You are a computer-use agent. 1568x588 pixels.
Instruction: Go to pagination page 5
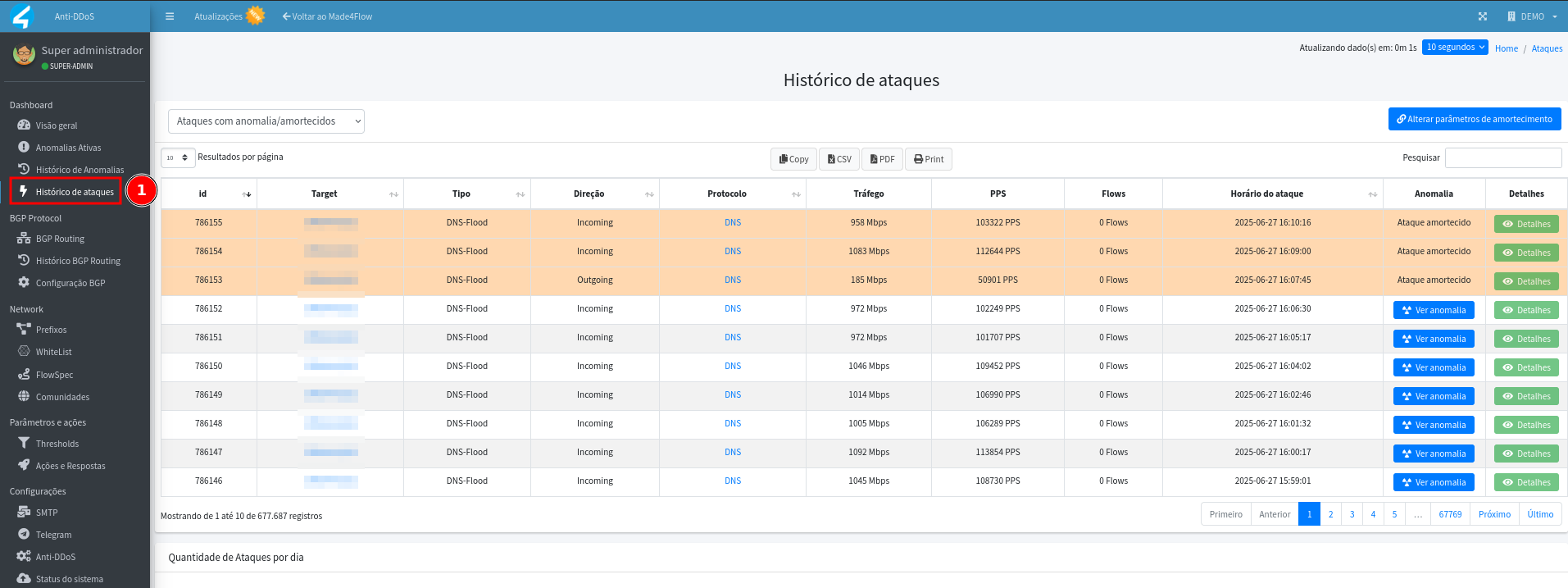[x=1394, y=514]
